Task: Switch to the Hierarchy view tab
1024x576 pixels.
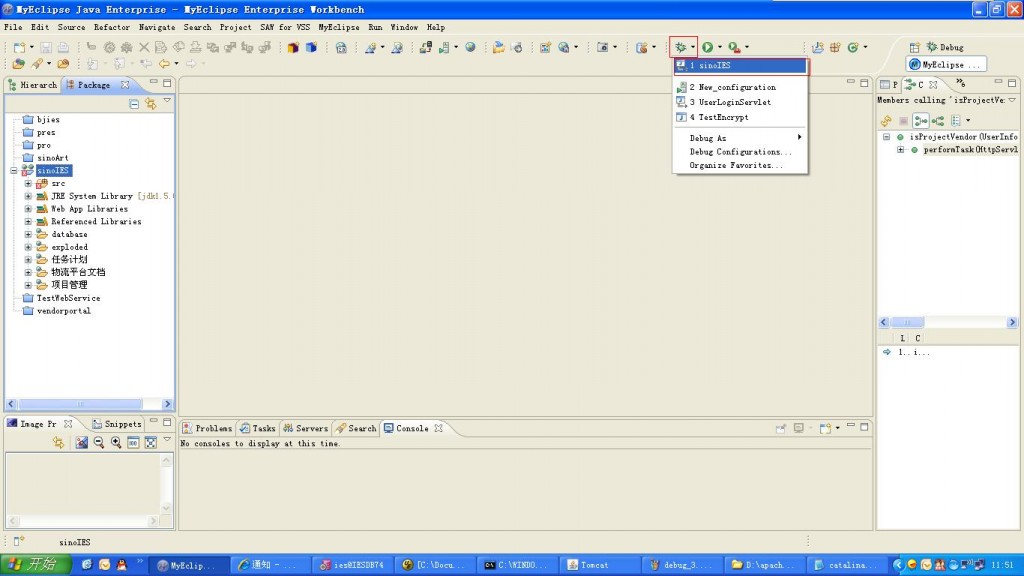Action: click(x=33, y=85)
